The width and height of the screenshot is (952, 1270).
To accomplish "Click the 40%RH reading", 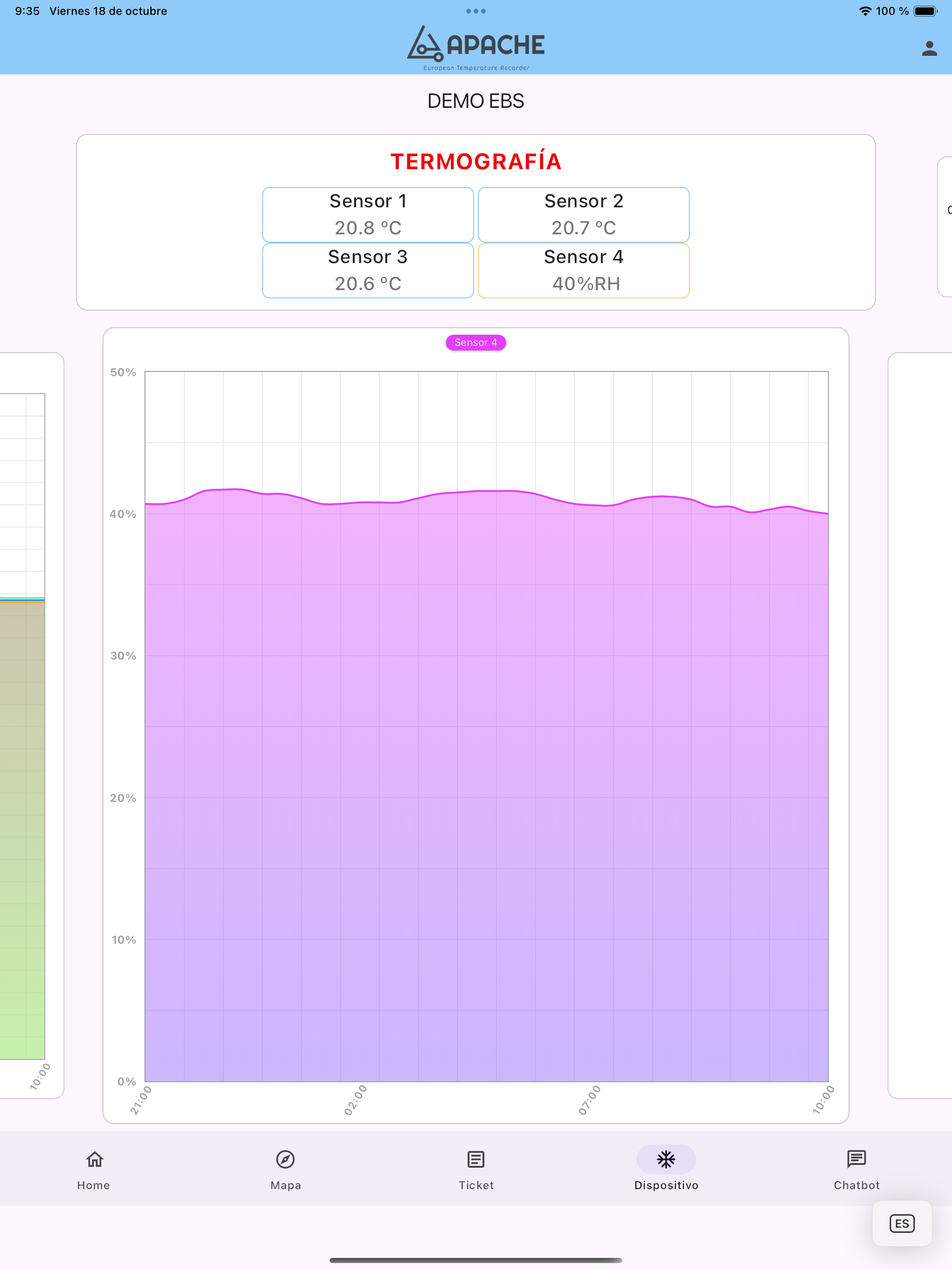I will (586, 284).
